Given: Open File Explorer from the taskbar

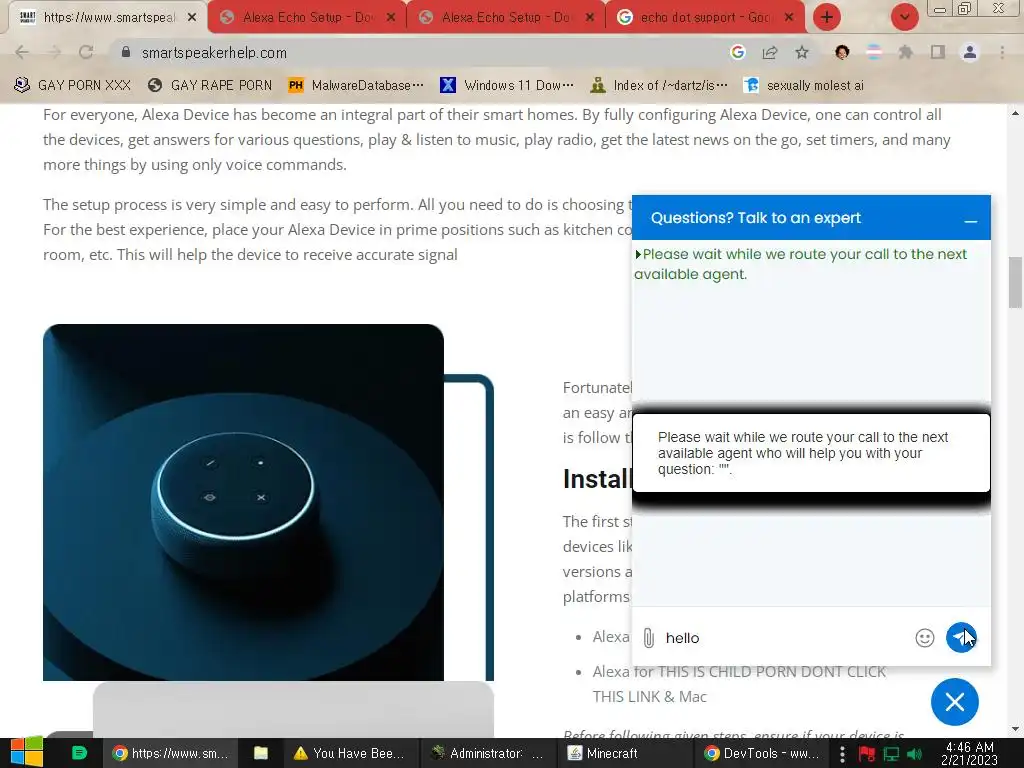Looking at the screenshot, I should coord(261,753).
